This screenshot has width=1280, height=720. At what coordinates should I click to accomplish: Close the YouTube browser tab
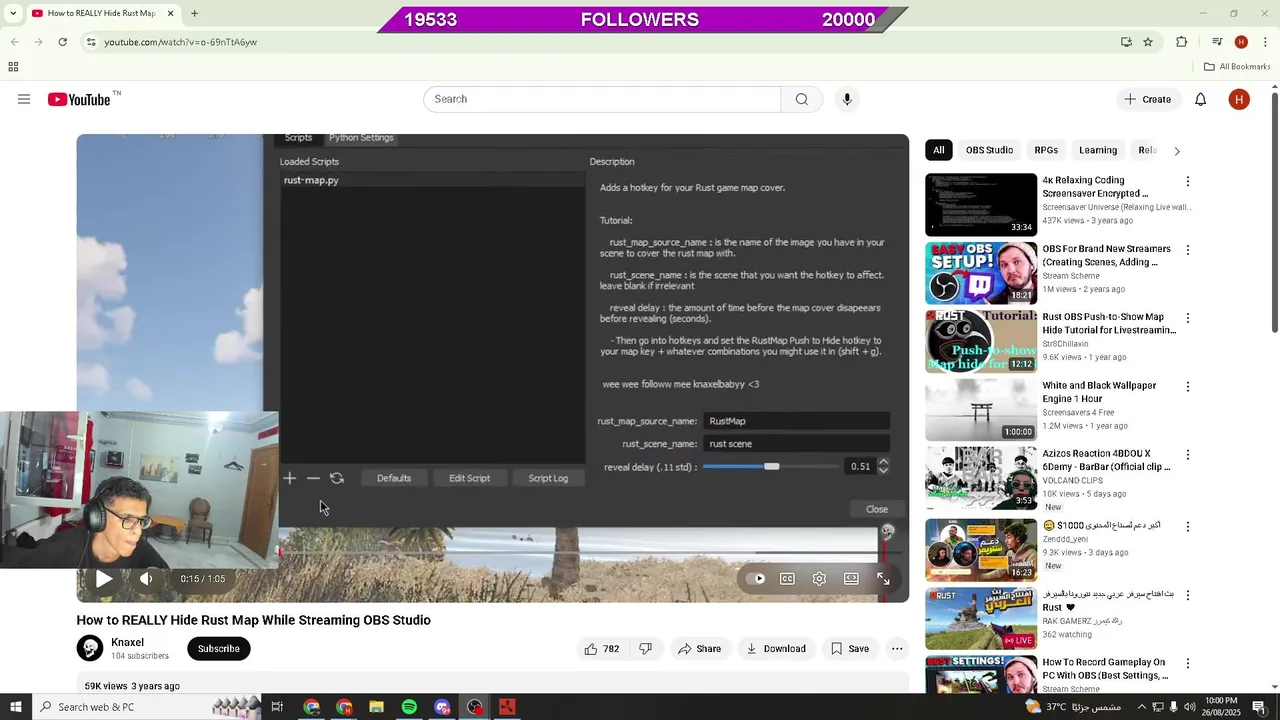(x=170, y=14)
